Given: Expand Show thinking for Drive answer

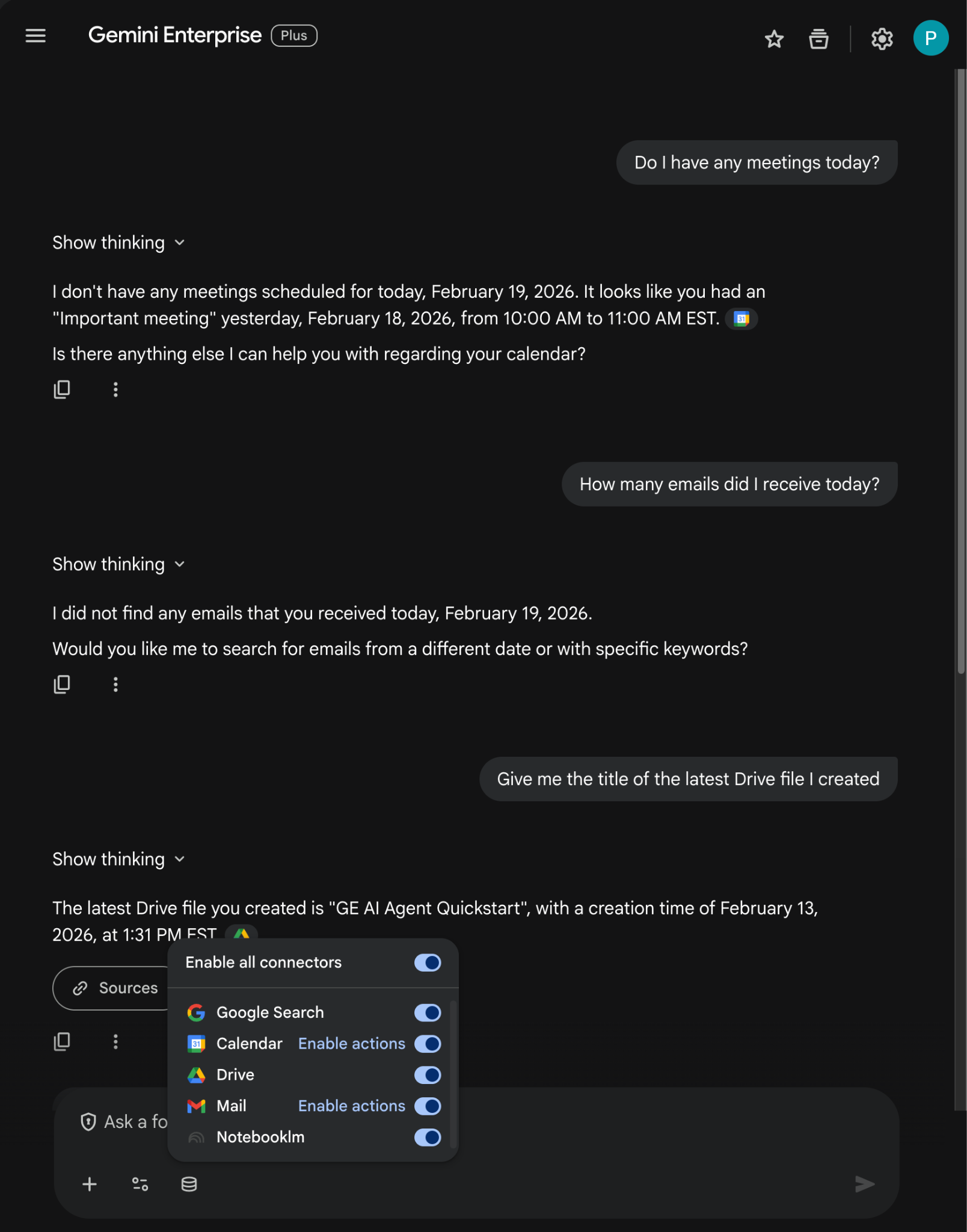Looking at the screenshot, I should 118,859.
